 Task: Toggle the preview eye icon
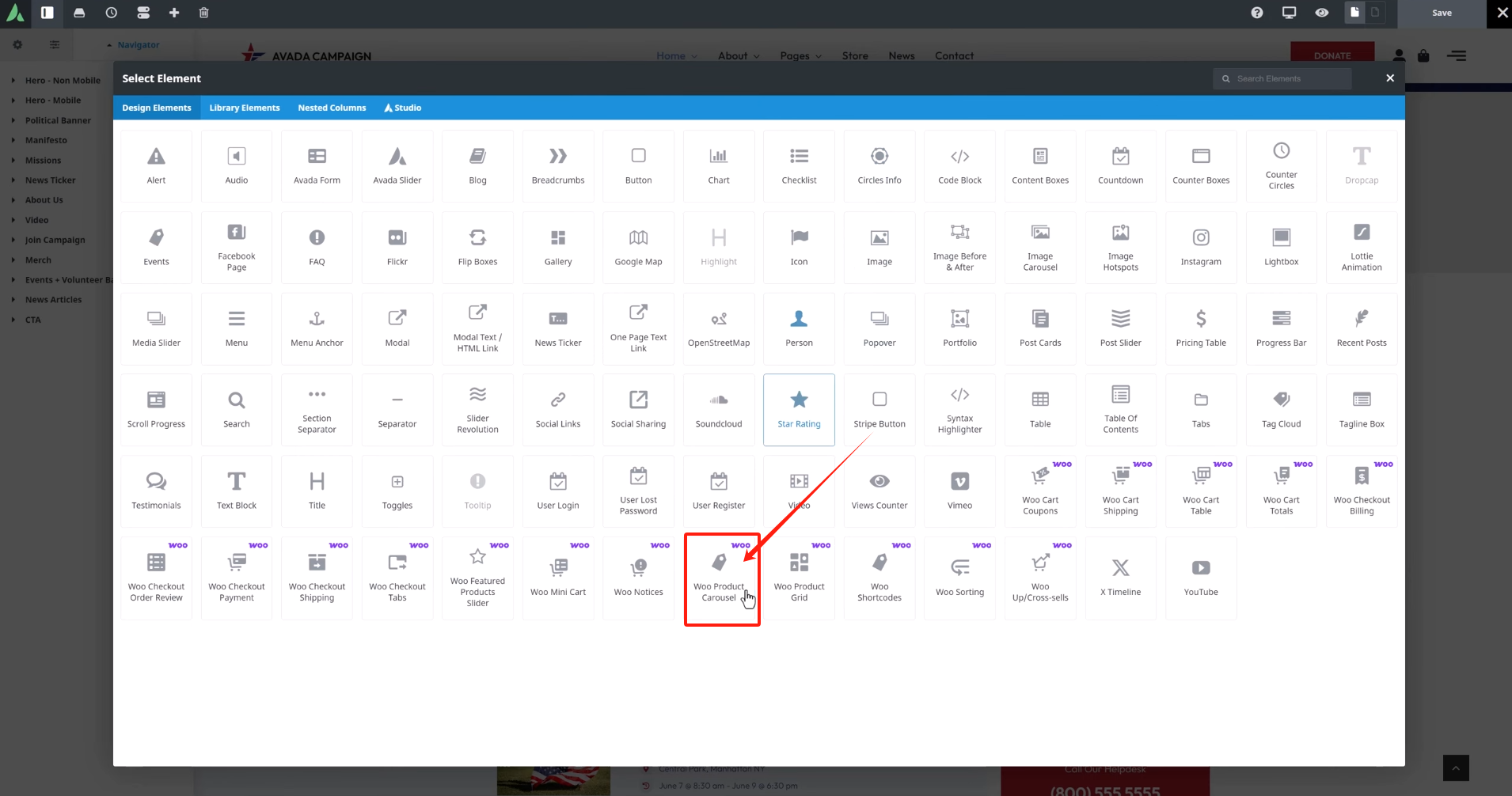point(1321,13)
